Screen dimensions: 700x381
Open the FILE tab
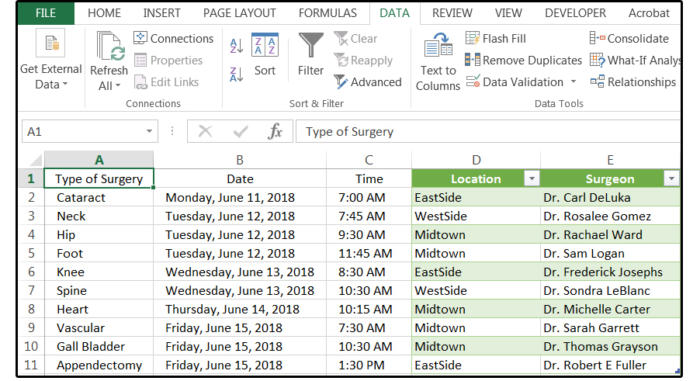(46, 13)
